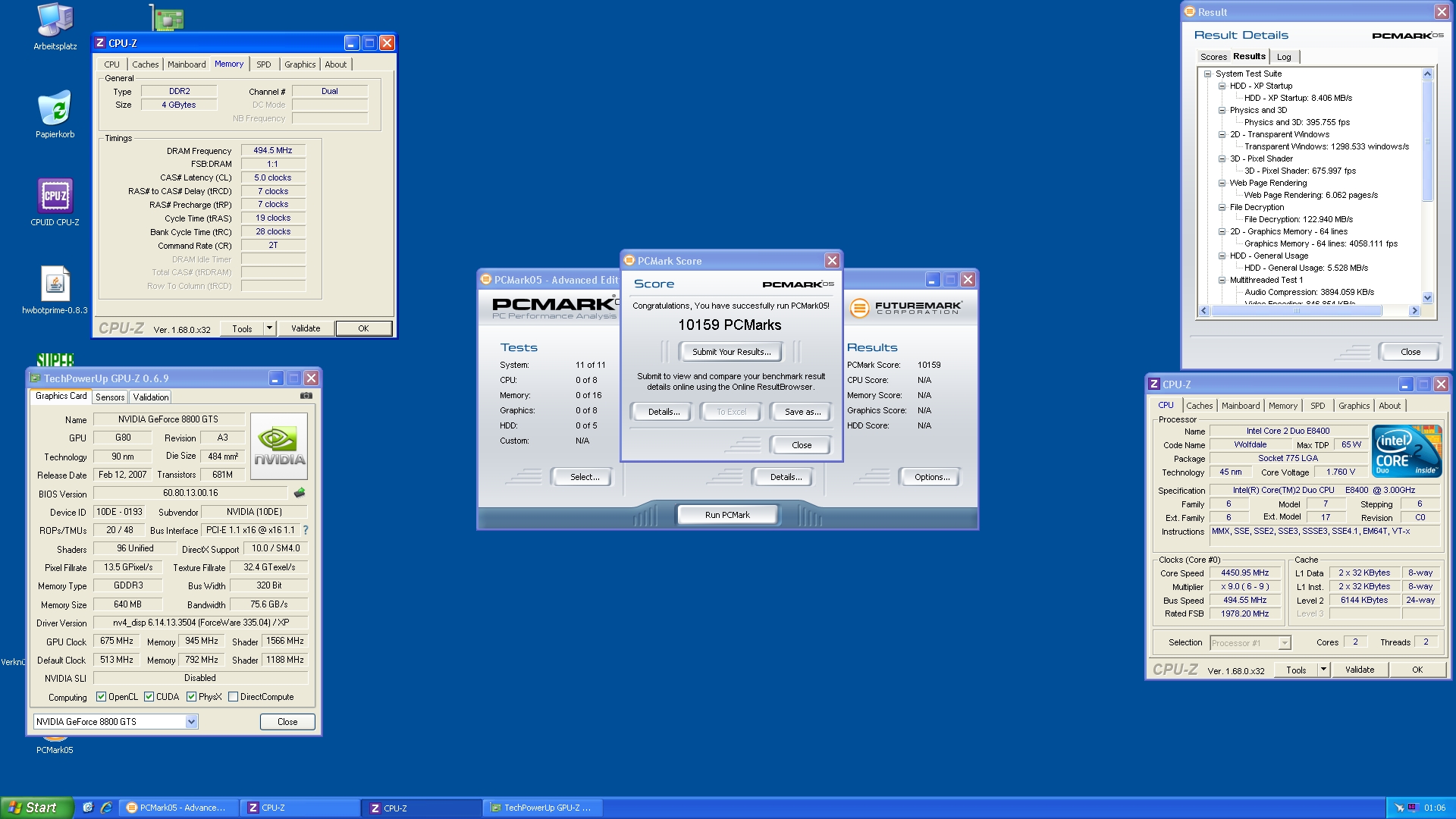Click the Bus Interface question mark help
Viewport: 1456px width, 819px height.
tap(306, 530)
